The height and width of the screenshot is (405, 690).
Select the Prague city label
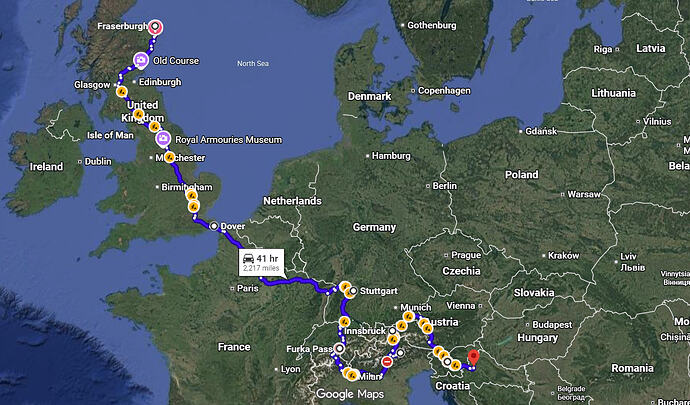466,255
